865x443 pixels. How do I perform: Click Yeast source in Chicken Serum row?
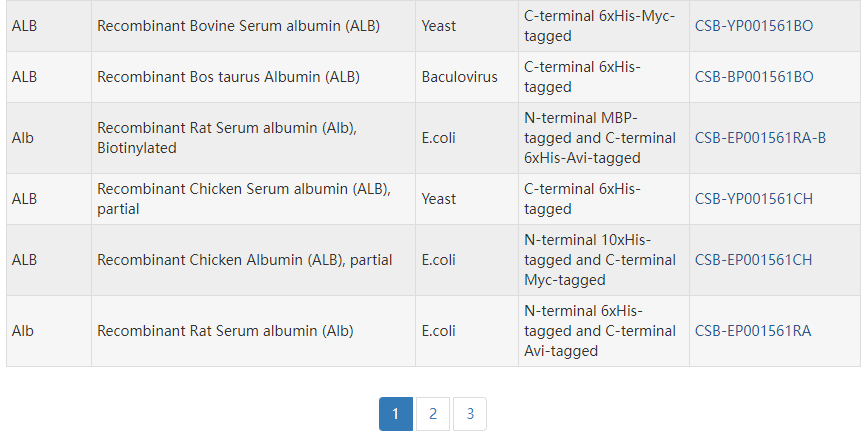pyautogui.click(x=439, y=199)
